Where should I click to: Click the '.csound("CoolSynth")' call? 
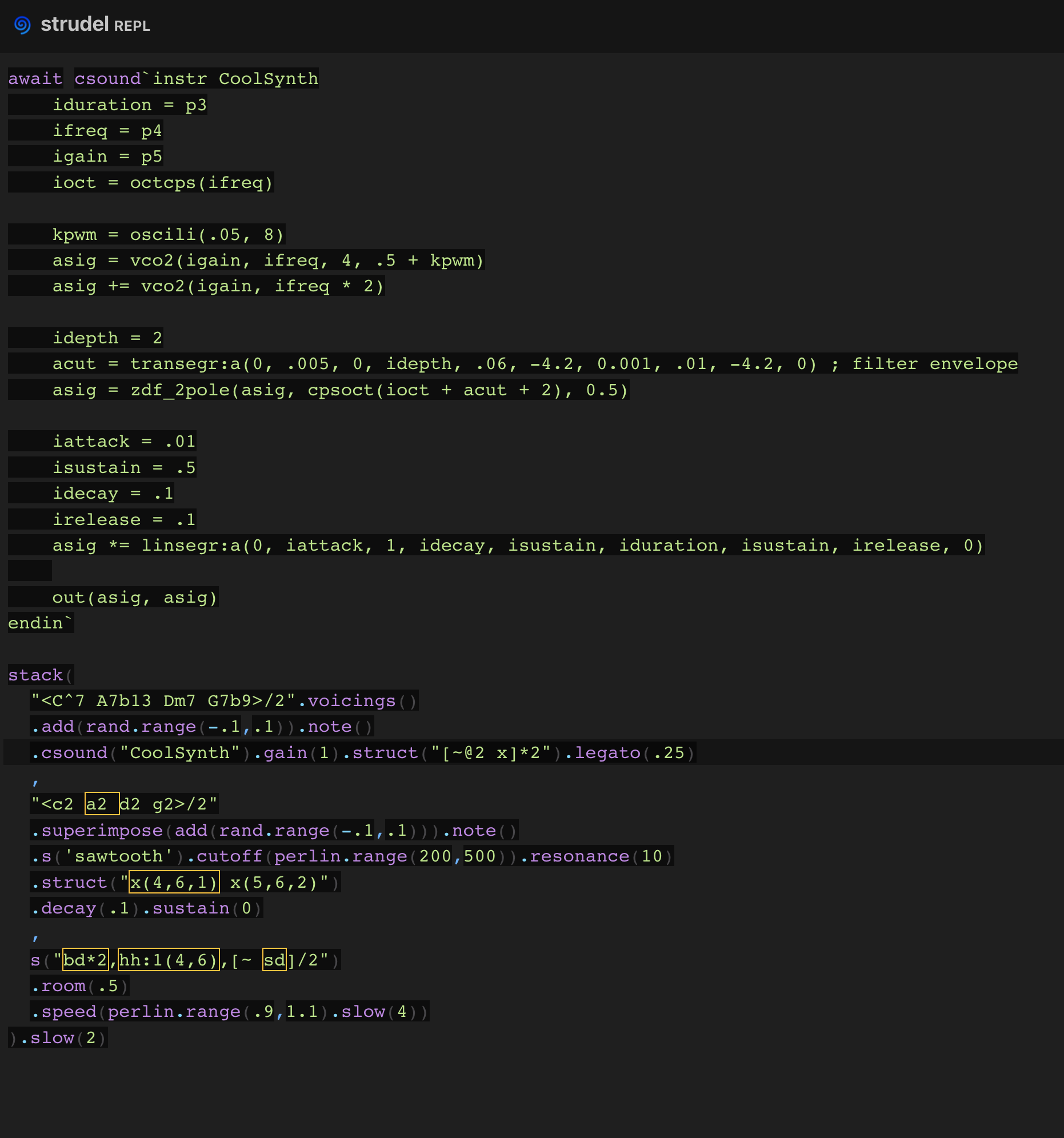point(141,752)
